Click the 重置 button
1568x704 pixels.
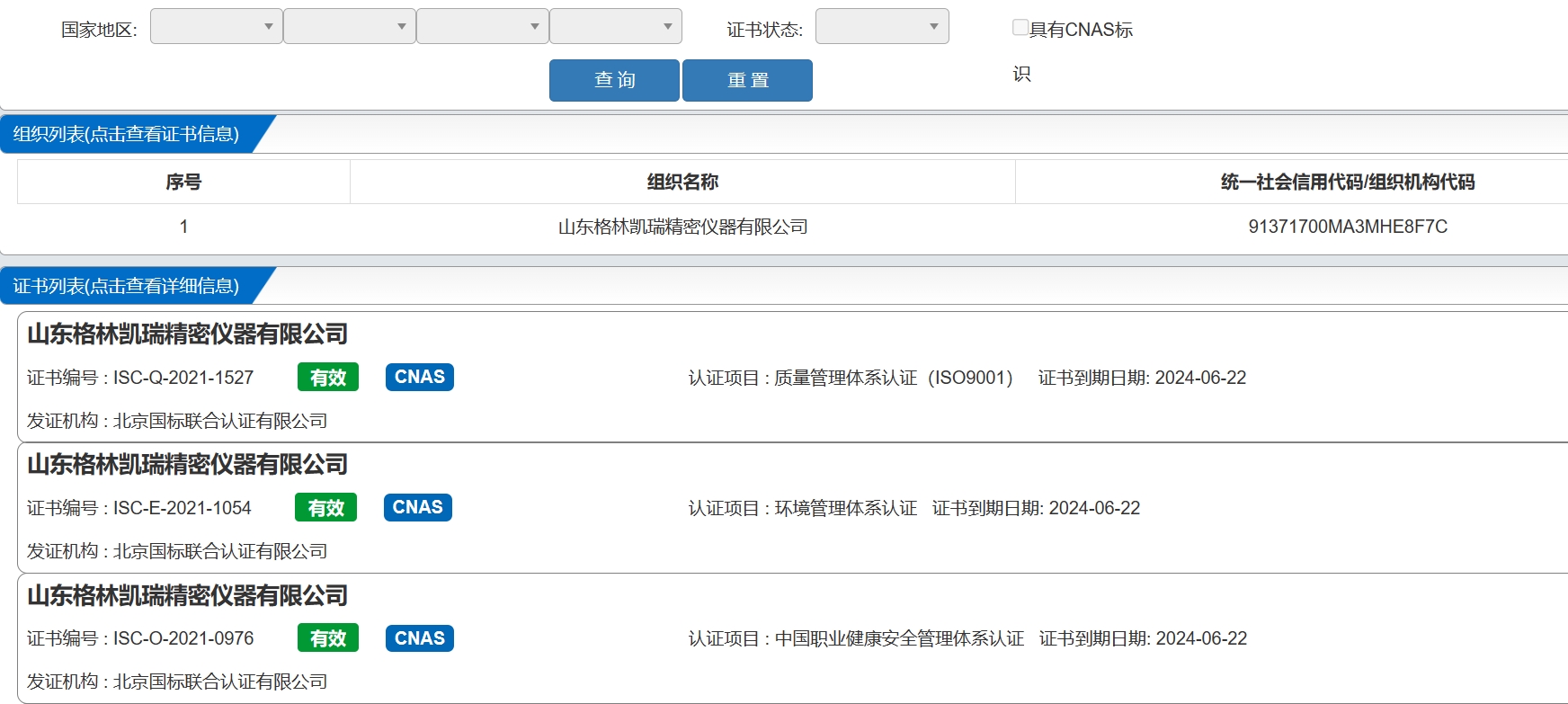747,80
